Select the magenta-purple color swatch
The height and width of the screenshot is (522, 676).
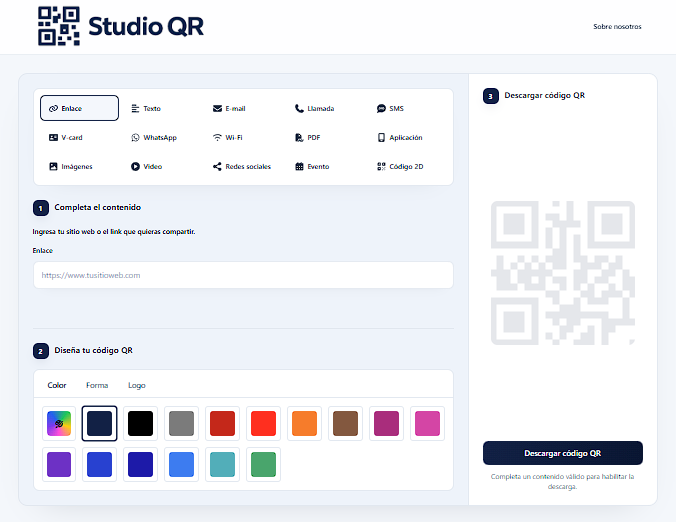click(x=386, y=423)
